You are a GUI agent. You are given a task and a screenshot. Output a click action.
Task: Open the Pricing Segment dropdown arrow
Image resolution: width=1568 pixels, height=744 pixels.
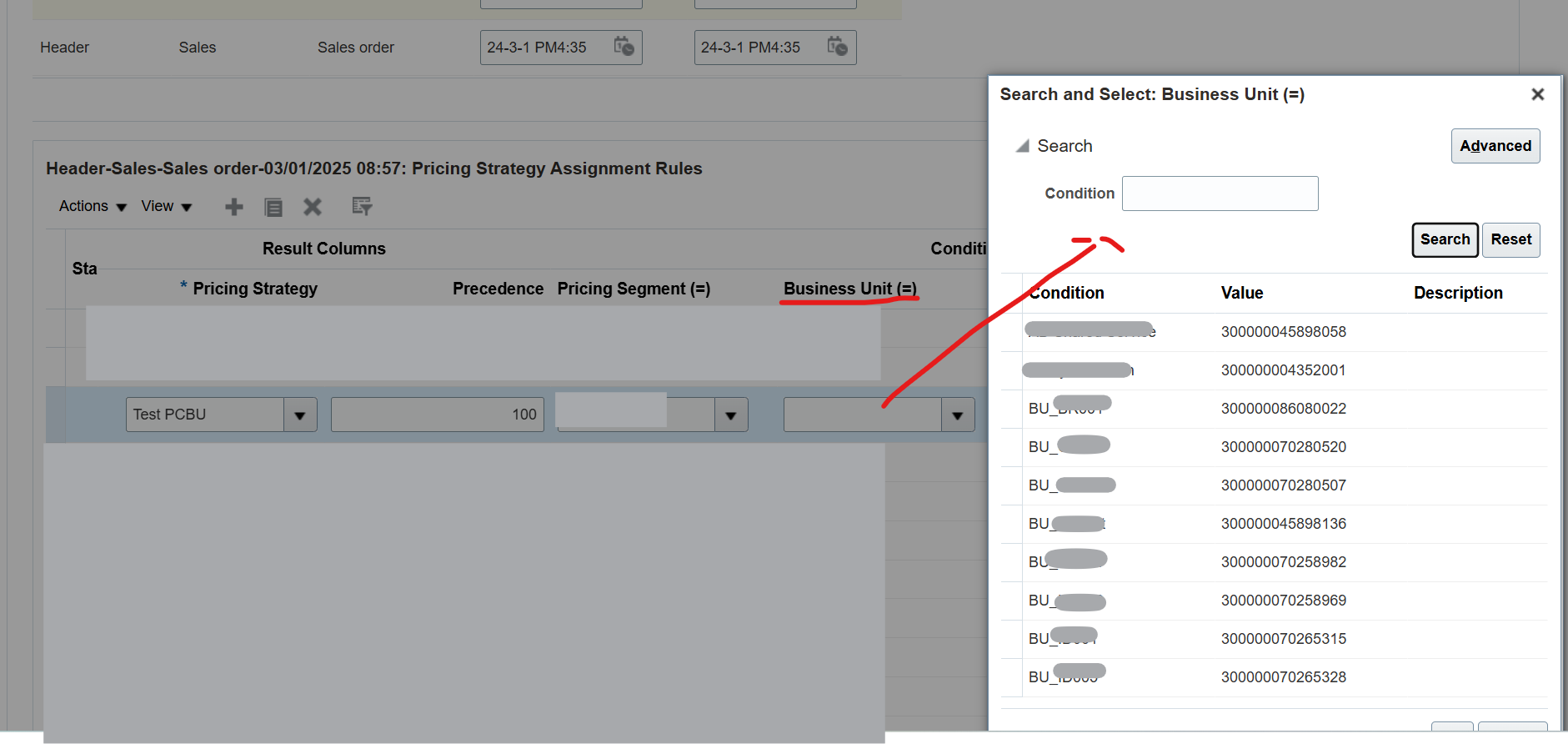[x=731, y=415]
